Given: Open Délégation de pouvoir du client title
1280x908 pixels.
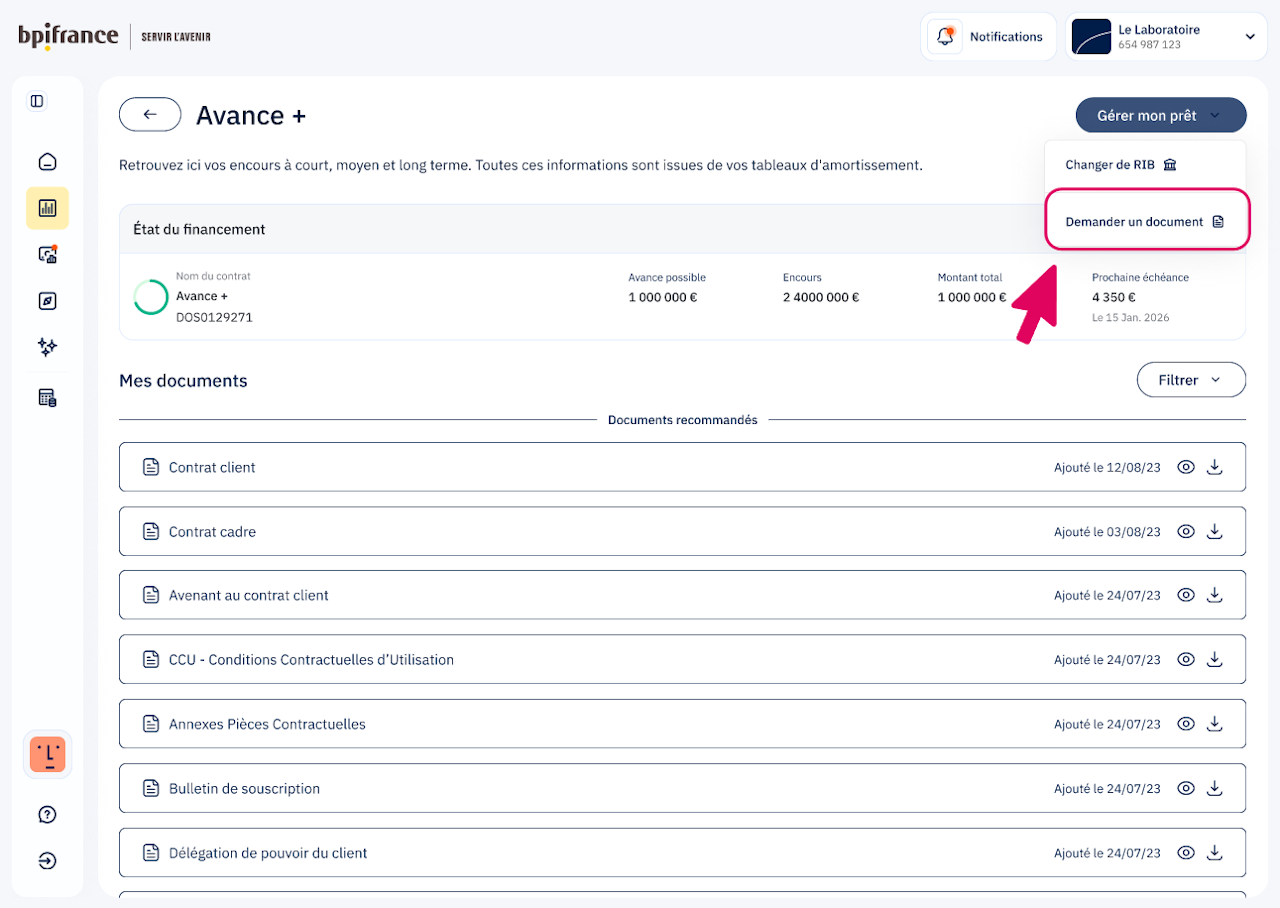Looking at the screenshot, I should pyautogui.click(x=268, y=853).
